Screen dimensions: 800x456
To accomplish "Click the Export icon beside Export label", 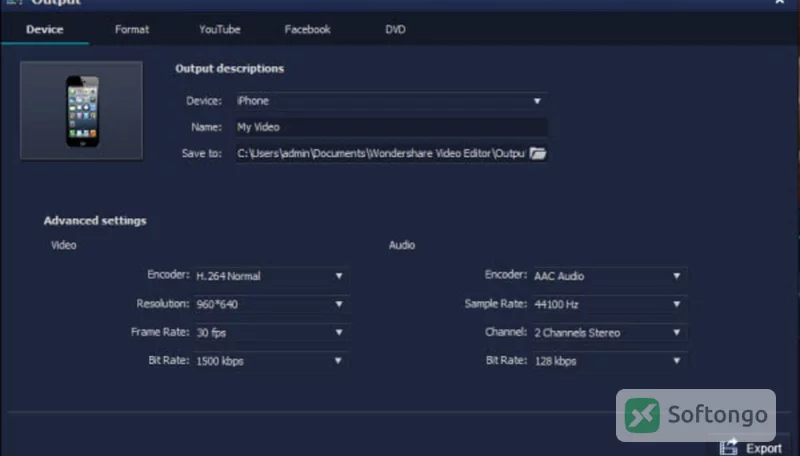I will [729, 447].
